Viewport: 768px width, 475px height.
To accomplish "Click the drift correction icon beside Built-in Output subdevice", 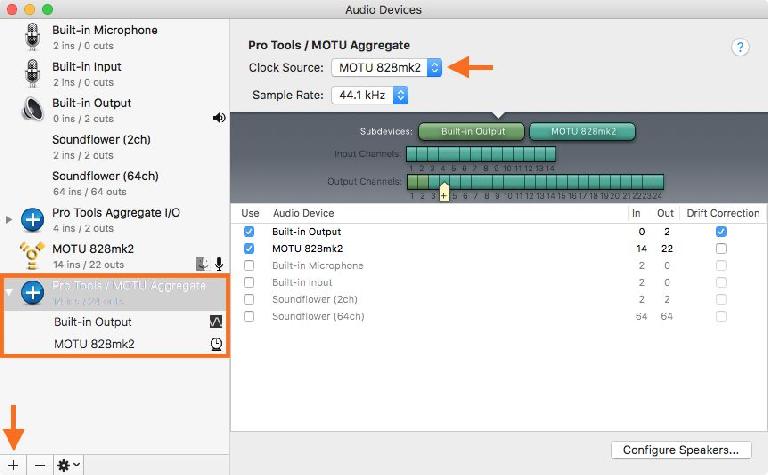I will (216, 322).
